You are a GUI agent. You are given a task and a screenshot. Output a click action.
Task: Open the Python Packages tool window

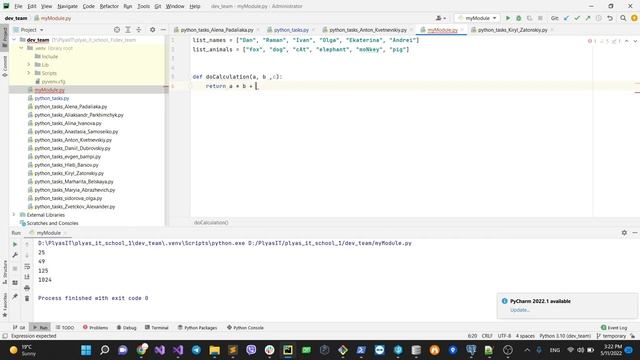click(x=198, y=327)
